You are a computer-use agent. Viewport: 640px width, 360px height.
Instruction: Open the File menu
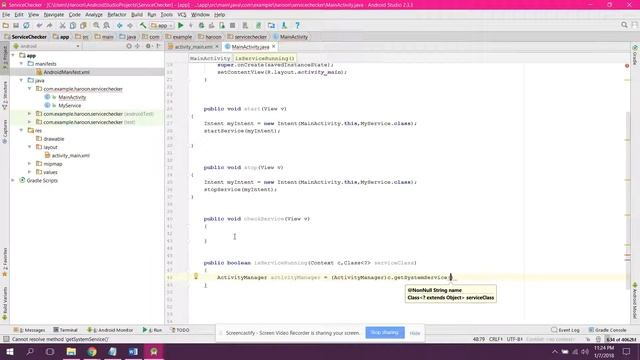click(6, 15)
